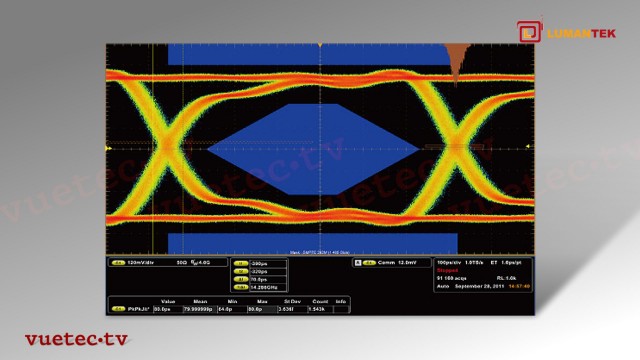This screenshot has height=360, width=640.
Task: Select the 14.286GHz frequency value
Action: coord(268,287)
